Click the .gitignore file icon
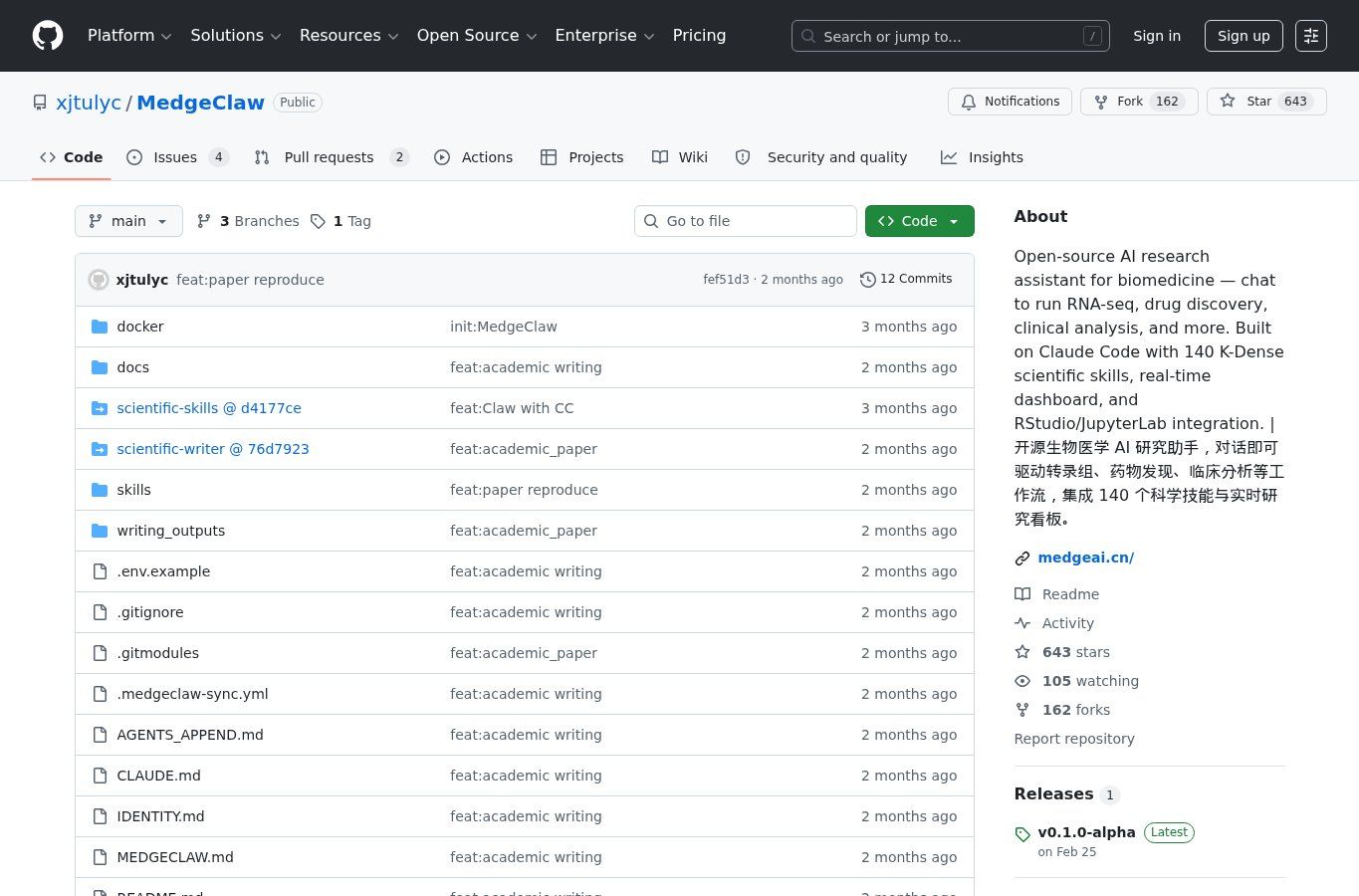This screenshot has width=1359, height=896. [100, 612]
